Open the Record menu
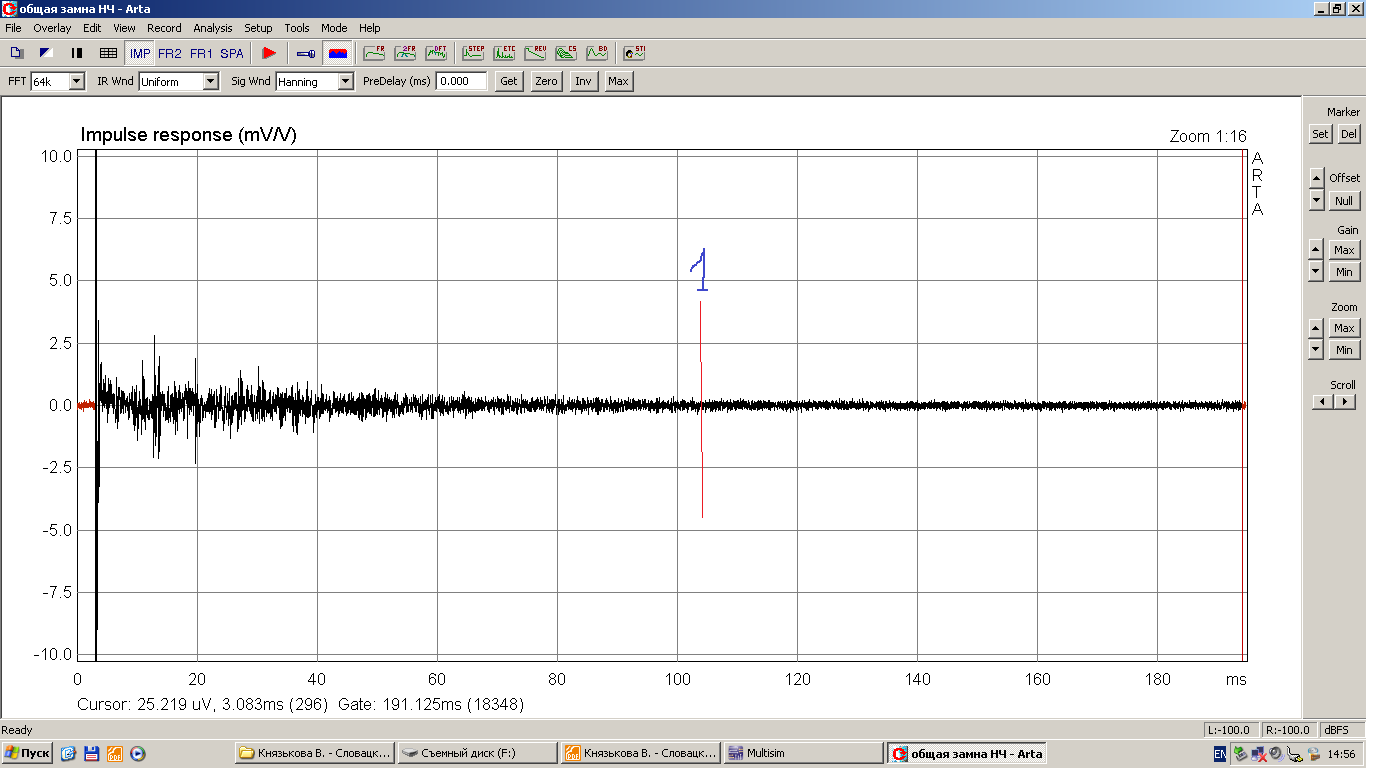This screenshot has width=1382, height=778. pos(164,28)
